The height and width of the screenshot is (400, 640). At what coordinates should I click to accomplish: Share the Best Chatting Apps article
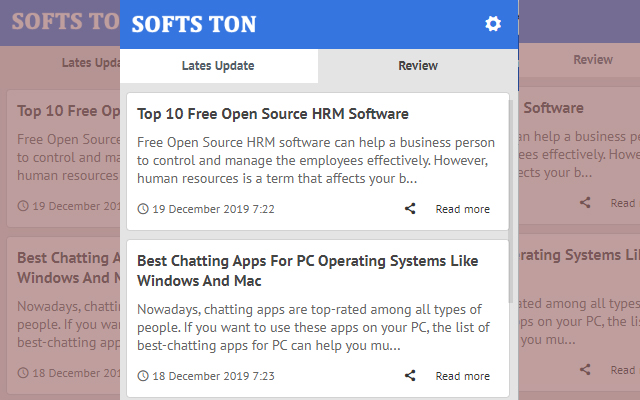tap(410, 376)
